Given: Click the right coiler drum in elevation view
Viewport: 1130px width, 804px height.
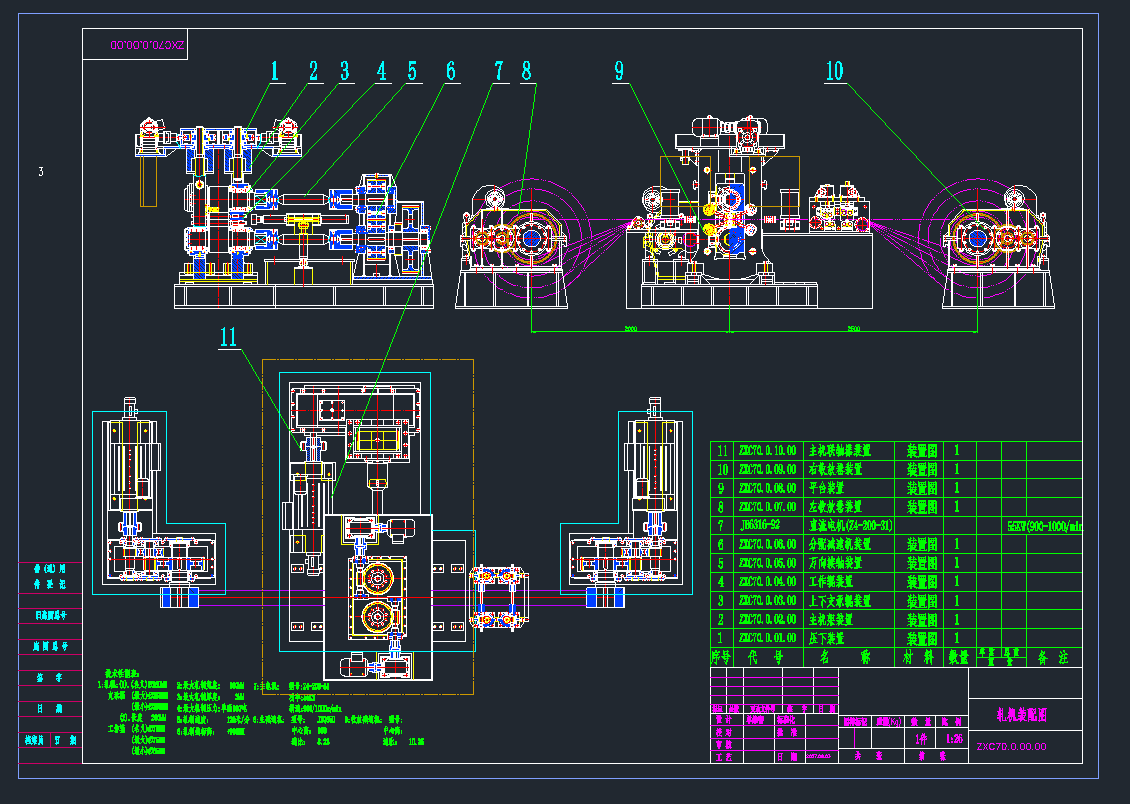Looking at the screenshot, I should point(973,237).
